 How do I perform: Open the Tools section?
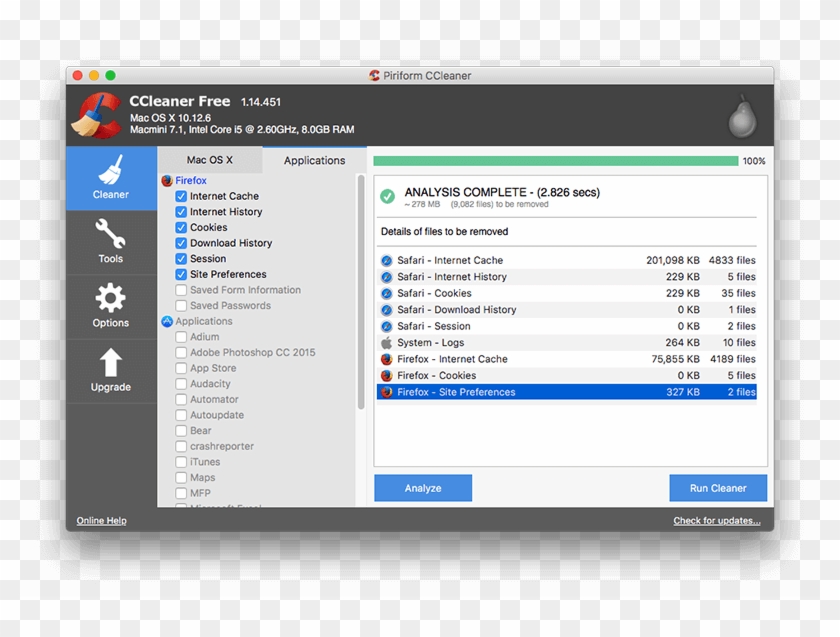[x=110, y=242]
